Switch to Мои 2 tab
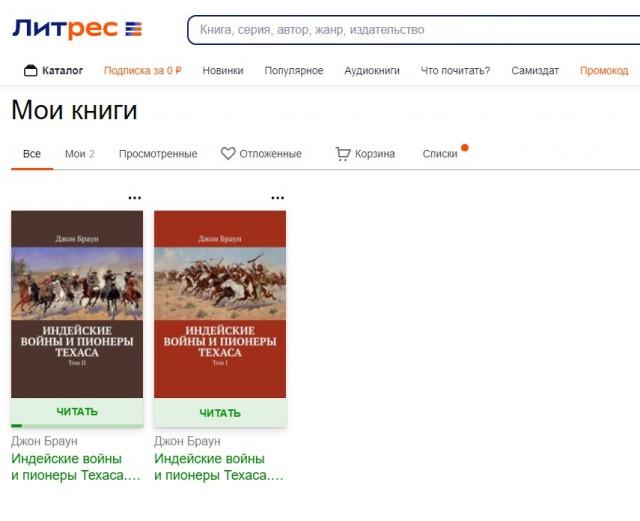This screenshot has height=521, width=640. tap(80, 154)
